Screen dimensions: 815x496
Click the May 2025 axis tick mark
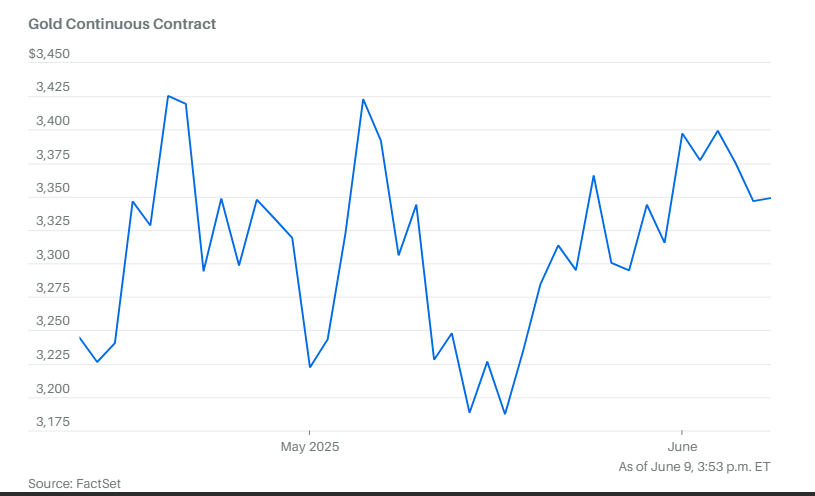[310, 433]
